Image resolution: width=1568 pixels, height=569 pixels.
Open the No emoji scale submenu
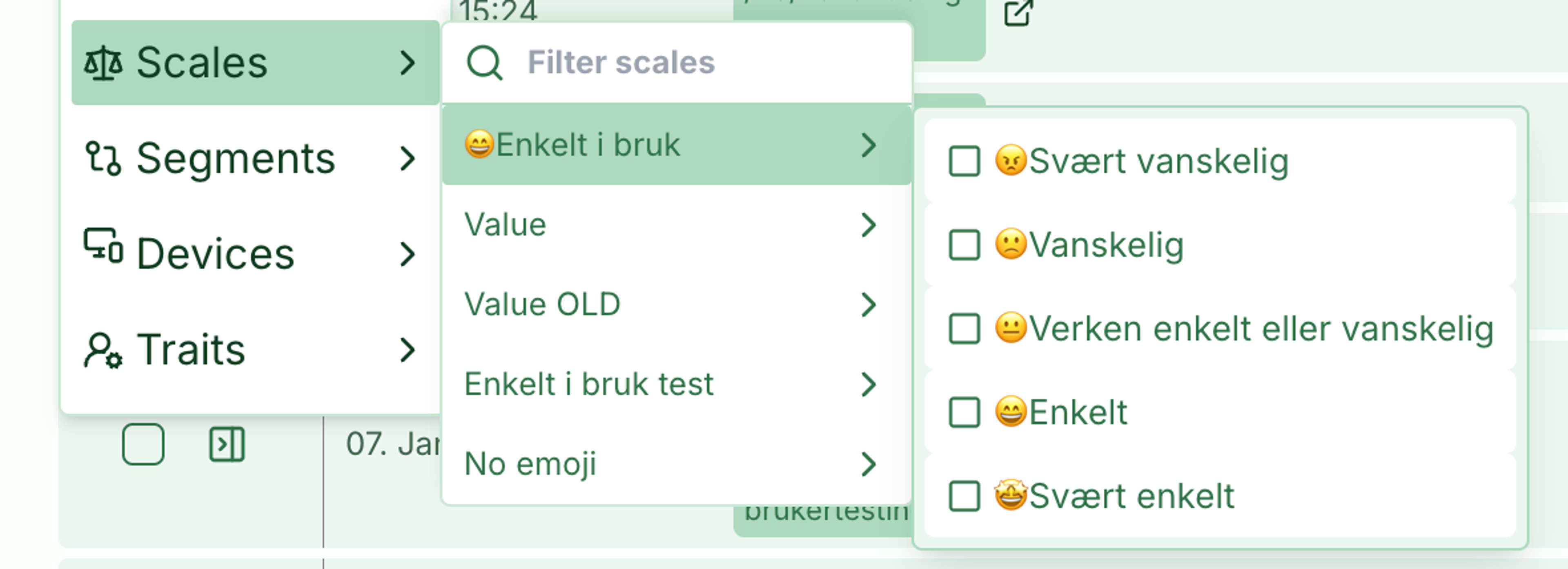coord(676,464)
